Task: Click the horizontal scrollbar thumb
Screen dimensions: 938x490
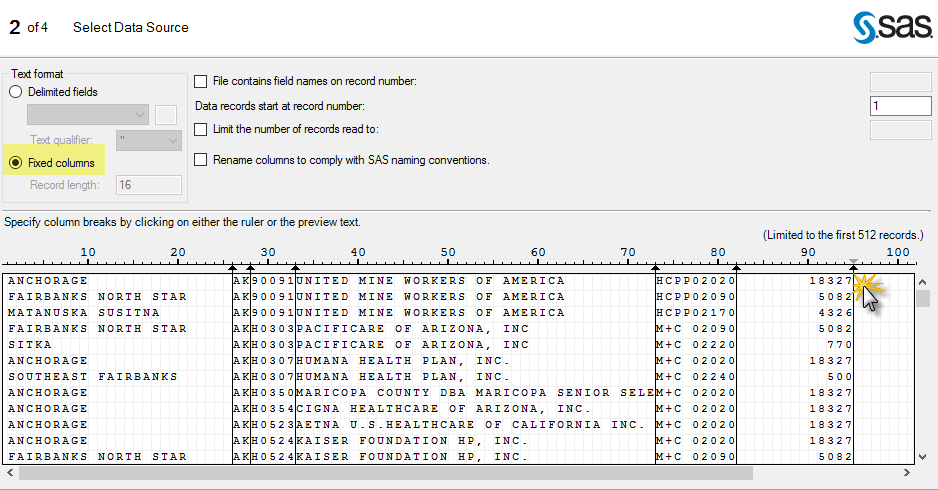Action: [x=386, y=473]
